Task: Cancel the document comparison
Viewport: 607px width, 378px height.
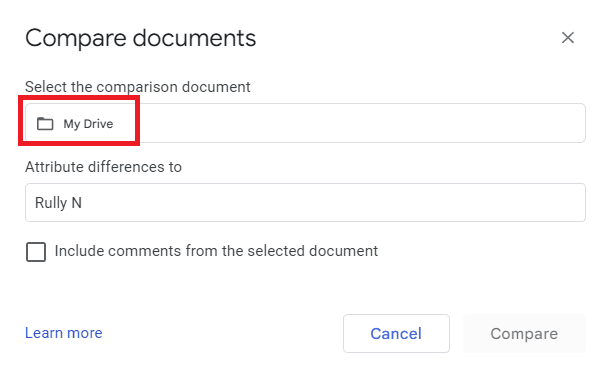Action: tap(396, 333)
